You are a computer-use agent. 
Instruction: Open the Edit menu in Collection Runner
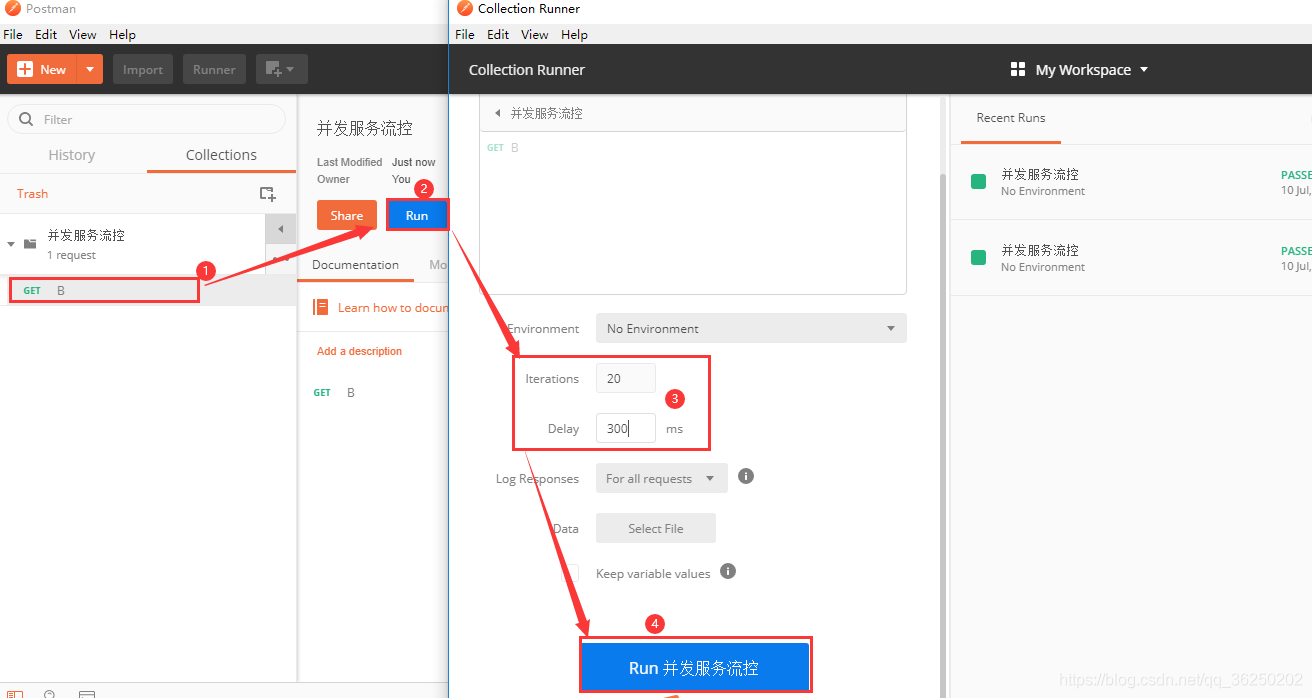point(498,34)
